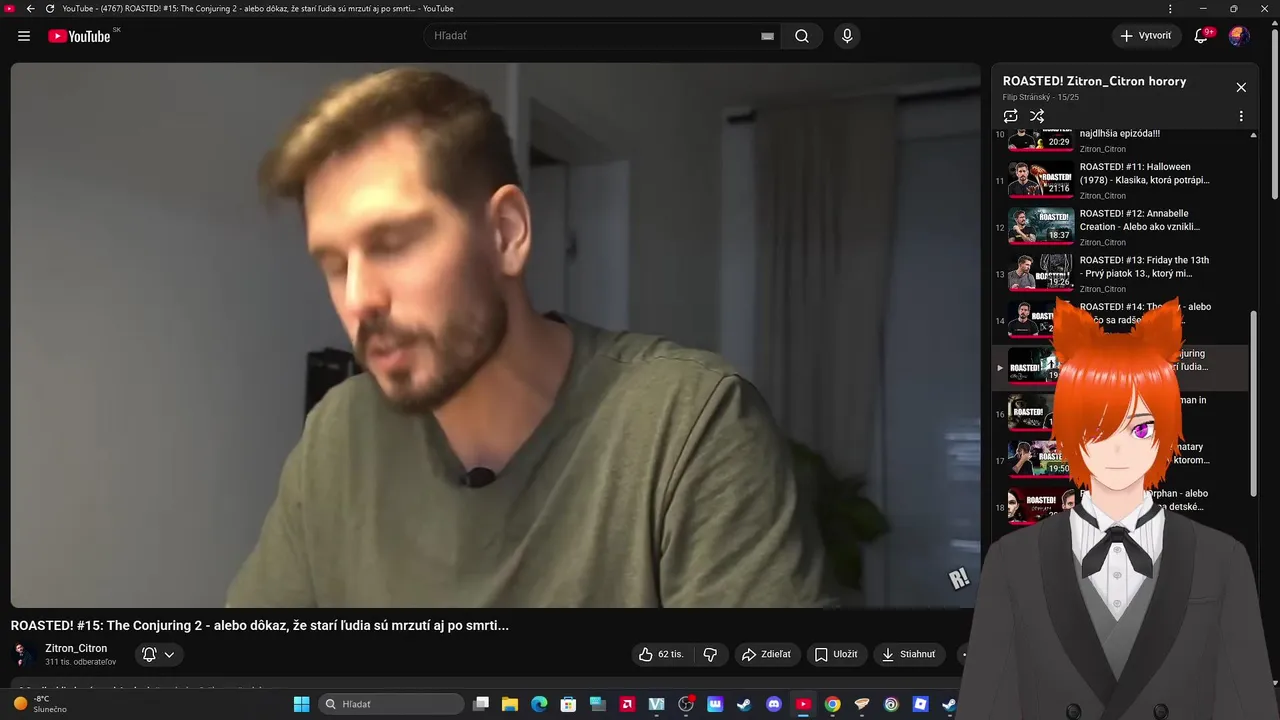Dislike this video

coord(710,654)
